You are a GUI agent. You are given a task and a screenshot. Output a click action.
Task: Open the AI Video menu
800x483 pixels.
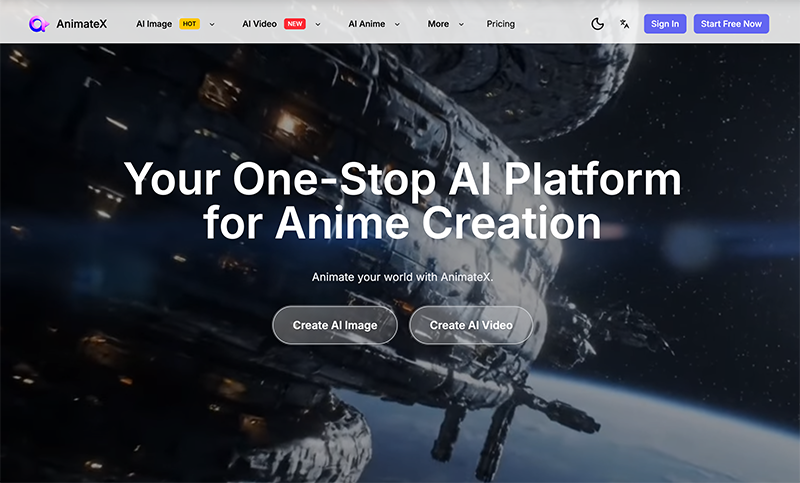pos(259,24)
